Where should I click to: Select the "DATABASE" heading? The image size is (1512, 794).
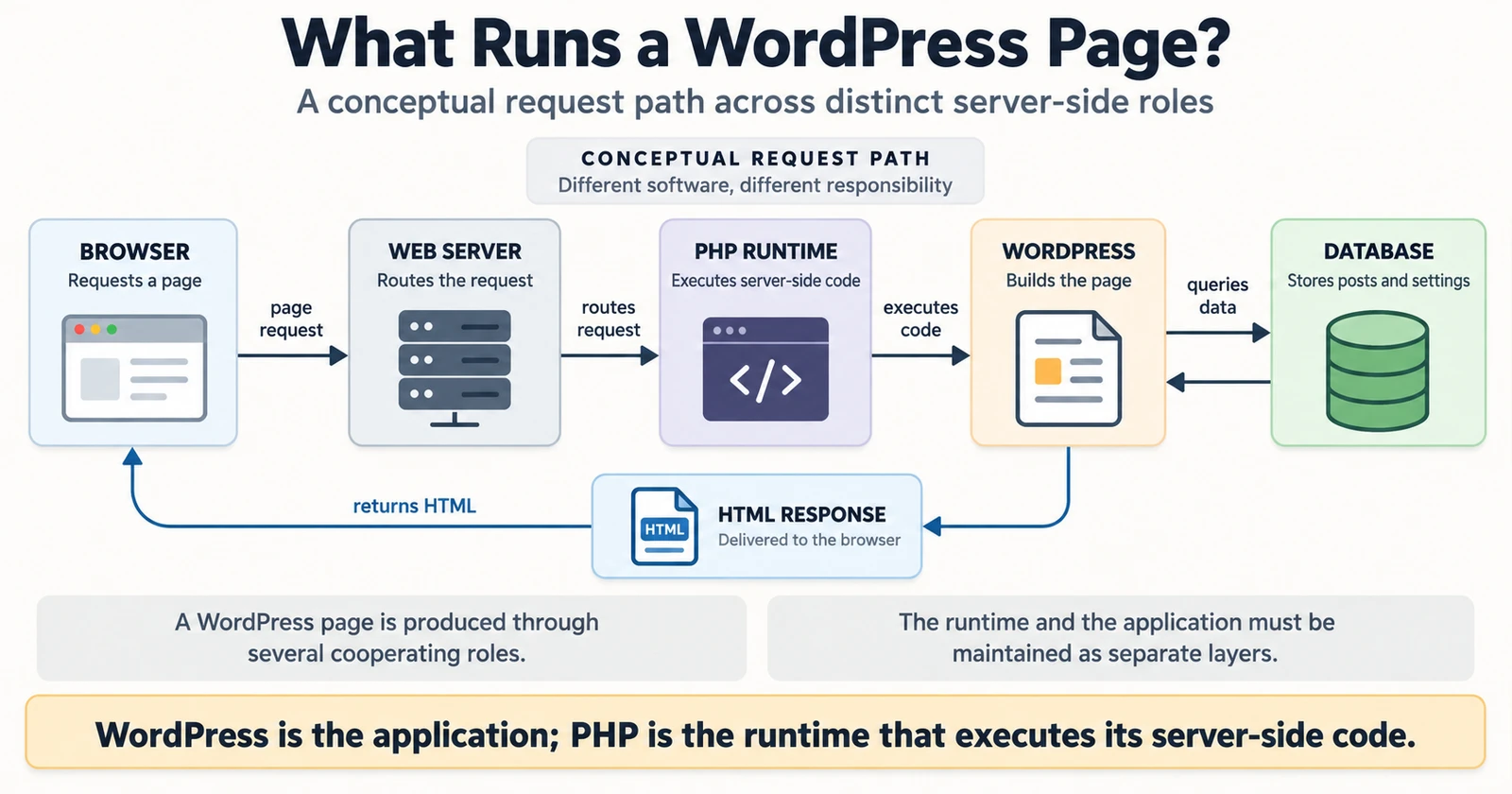click(1379, 251)
